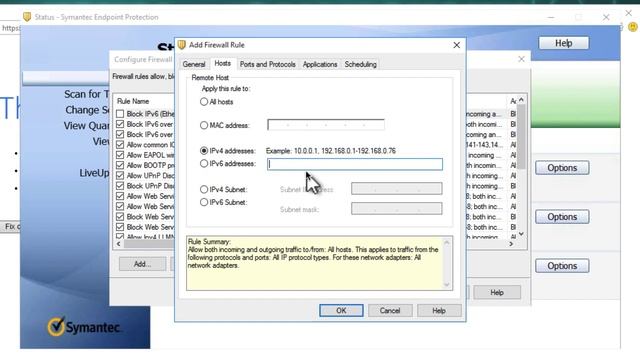Click the shield icon in Add Firewall Rule title
Image resolution: width=640 pixels, height=360 pixels.
pyautogui.click(x=182, y=44)
